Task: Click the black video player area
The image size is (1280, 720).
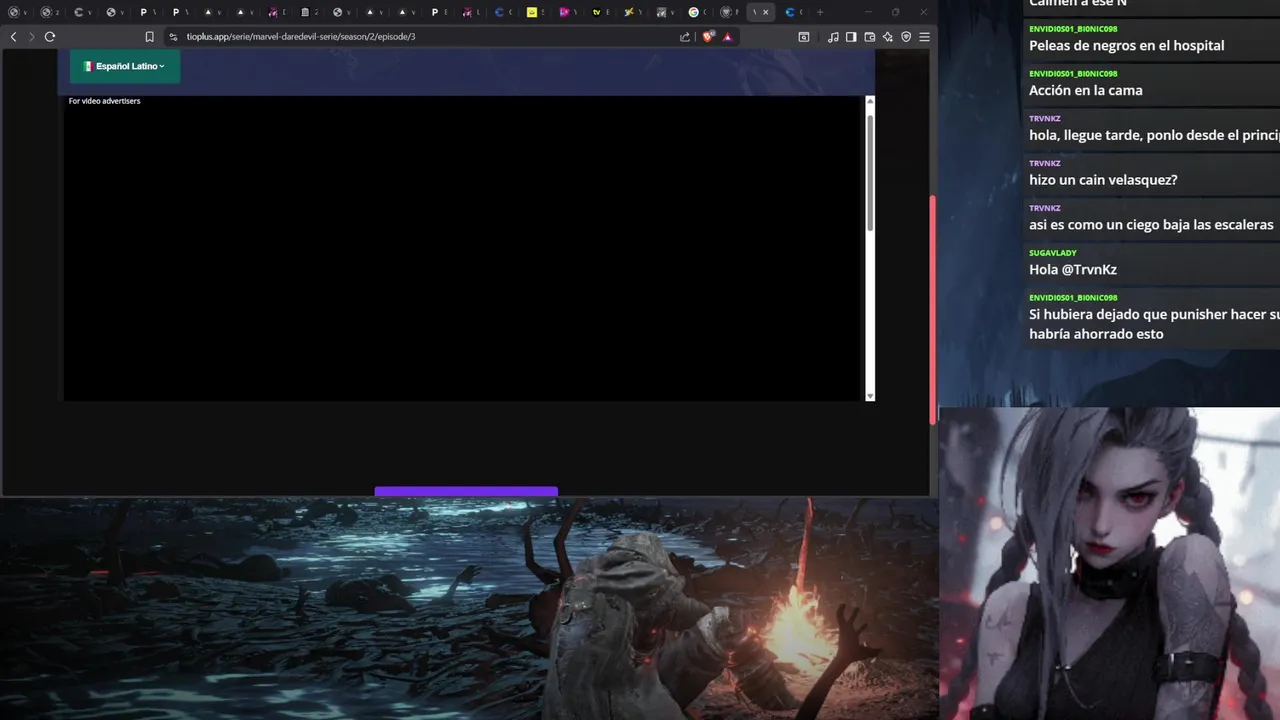Action: point(463,250)
